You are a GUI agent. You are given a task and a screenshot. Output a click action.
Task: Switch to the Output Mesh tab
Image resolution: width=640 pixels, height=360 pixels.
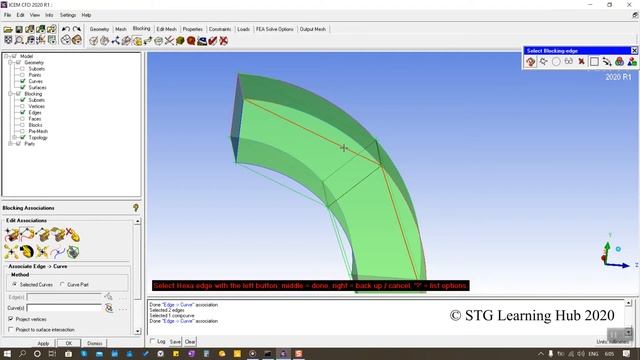(313, 29)
